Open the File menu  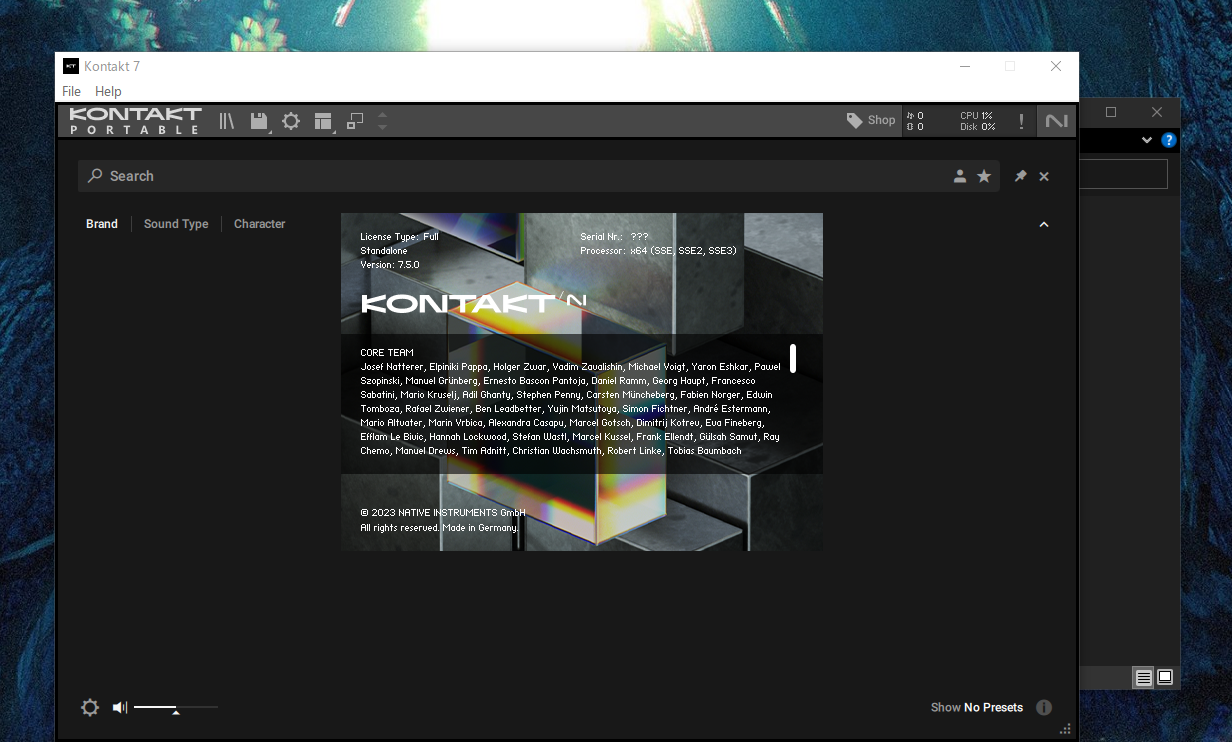tap(71, 91)
